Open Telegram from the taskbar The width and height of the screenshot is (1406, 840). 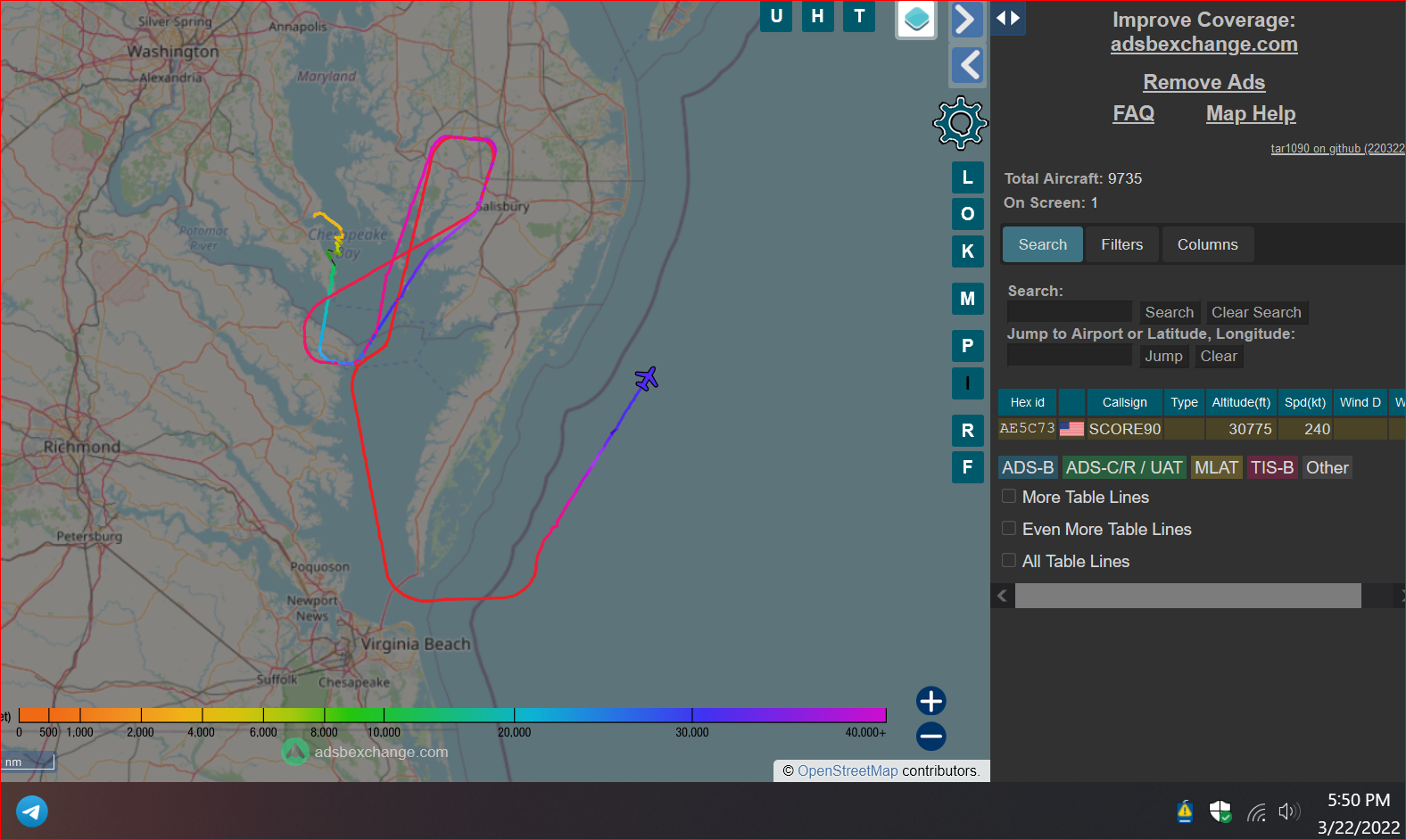point(32,811)
